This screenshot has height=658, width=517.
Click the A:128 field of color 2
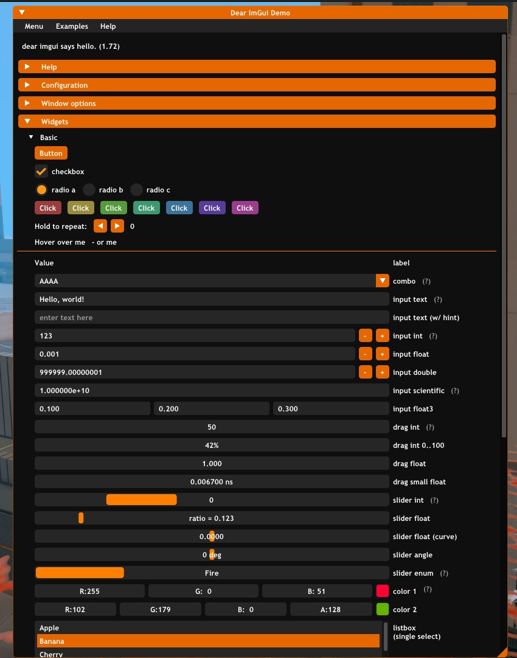click(x=331, y=609)
